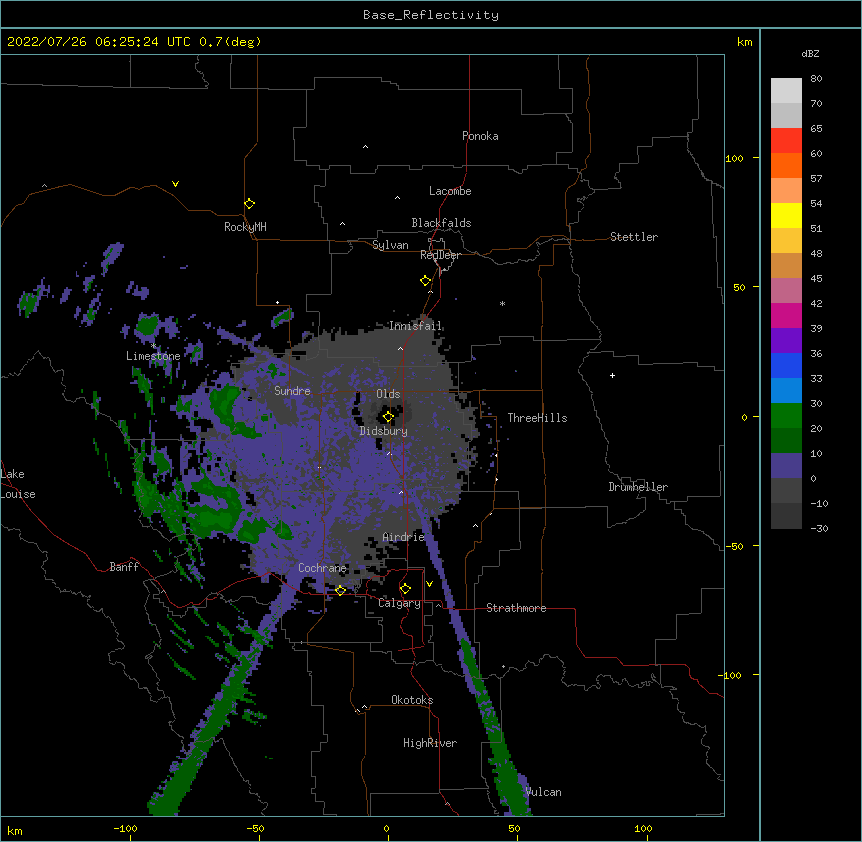The width and height of the screenshot is (862, 842).
Task: Click the km unit label at top right
Action: pos(745,42)
